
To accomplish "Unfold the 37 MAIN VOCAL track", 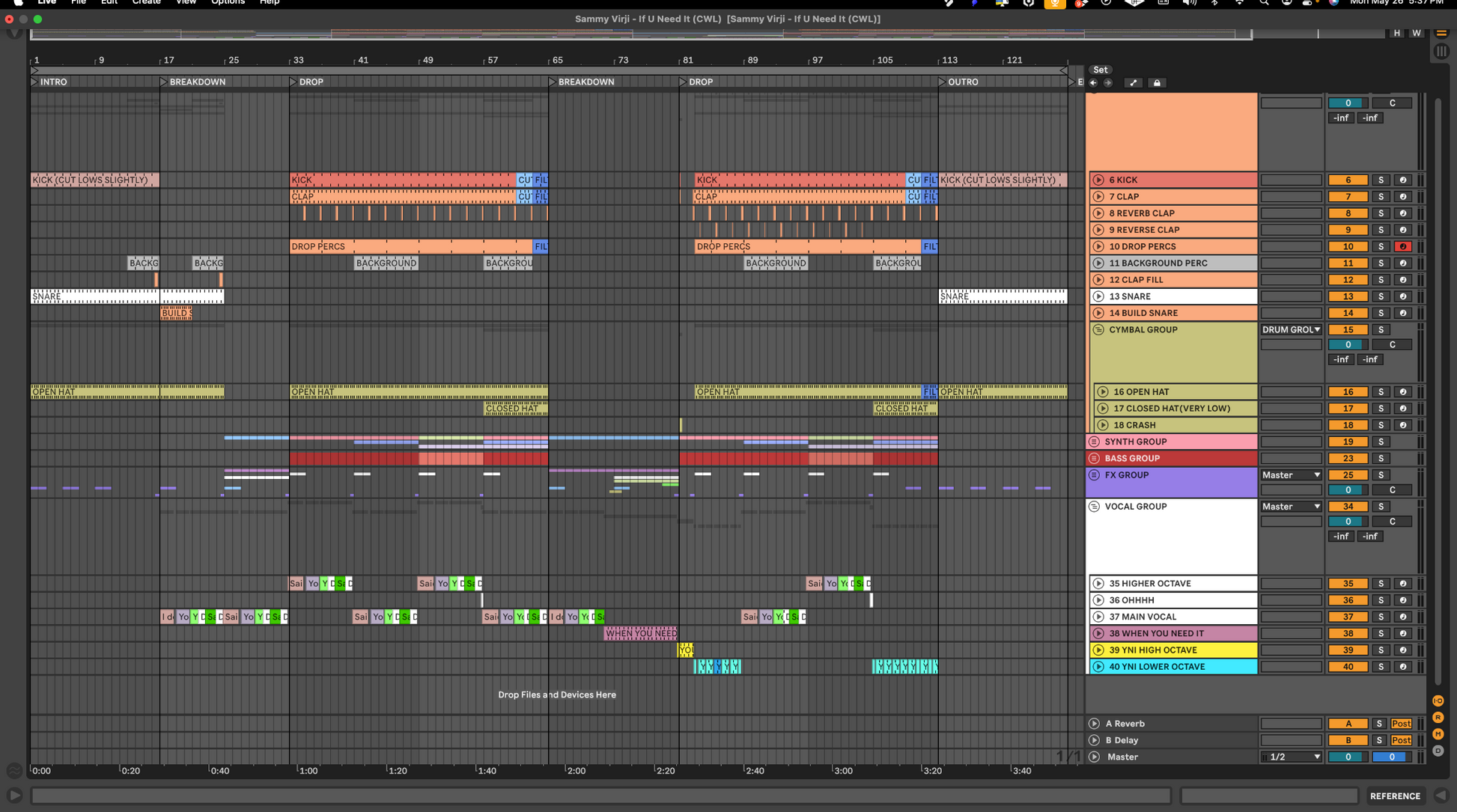I will tap(1098, 617).
